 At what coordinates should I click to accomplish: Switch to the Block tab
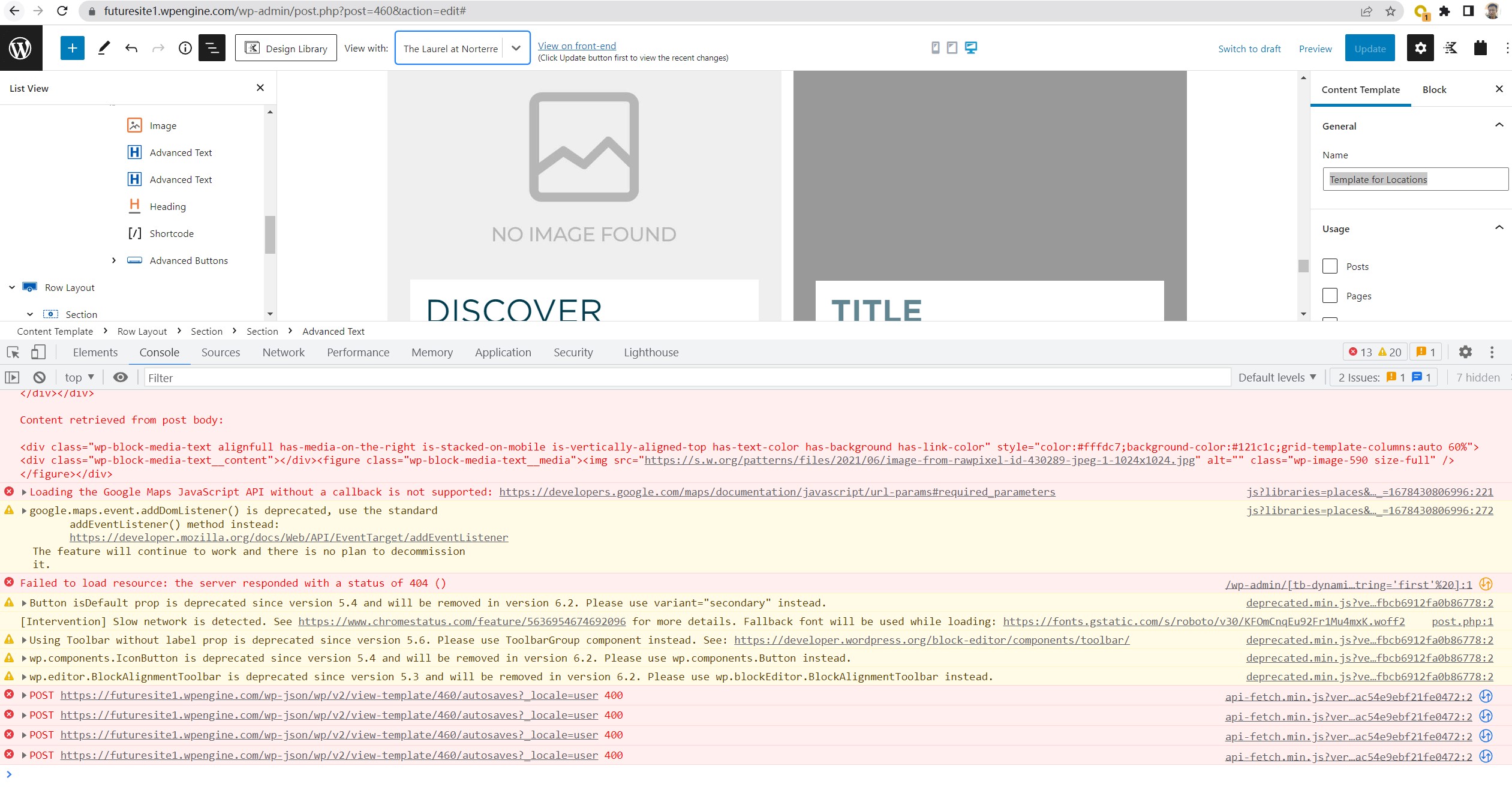coord(1434,89)
